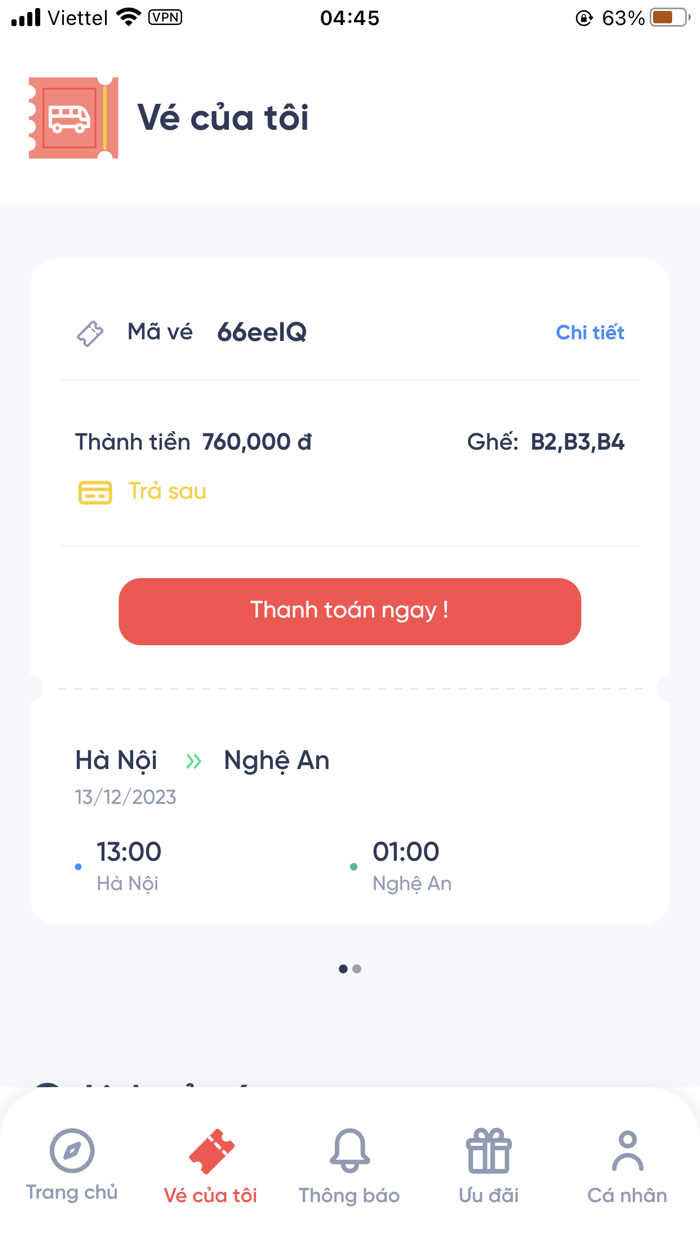Open the Trang chủ compass icon

coord(71,1152)
